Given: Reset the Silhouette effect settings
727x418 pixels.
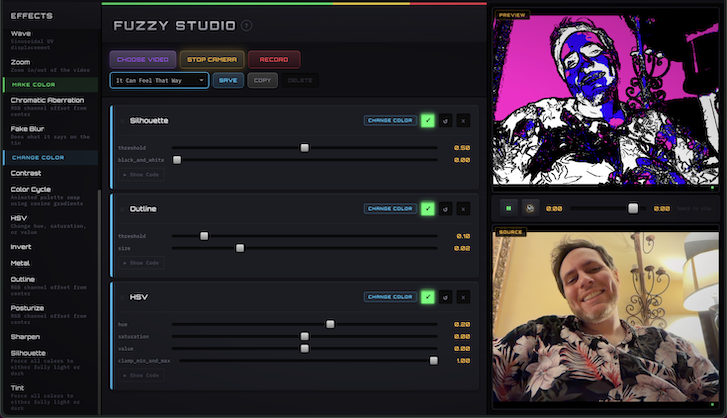Looking at the screenshot, I should [x=446, y=121].
